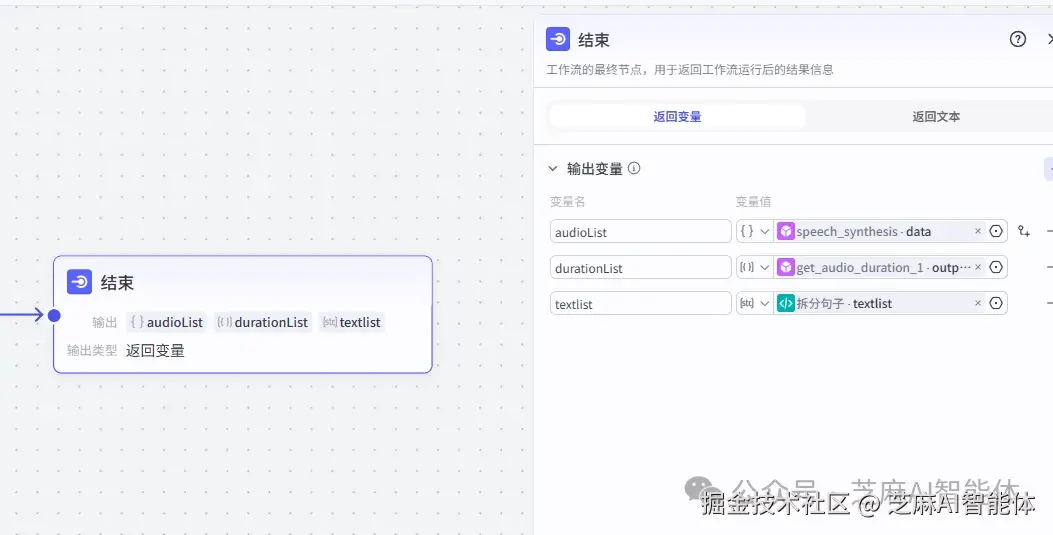Click the 拆分句子 code node icon
The image size is (1053, 535).
pos(785,303)
